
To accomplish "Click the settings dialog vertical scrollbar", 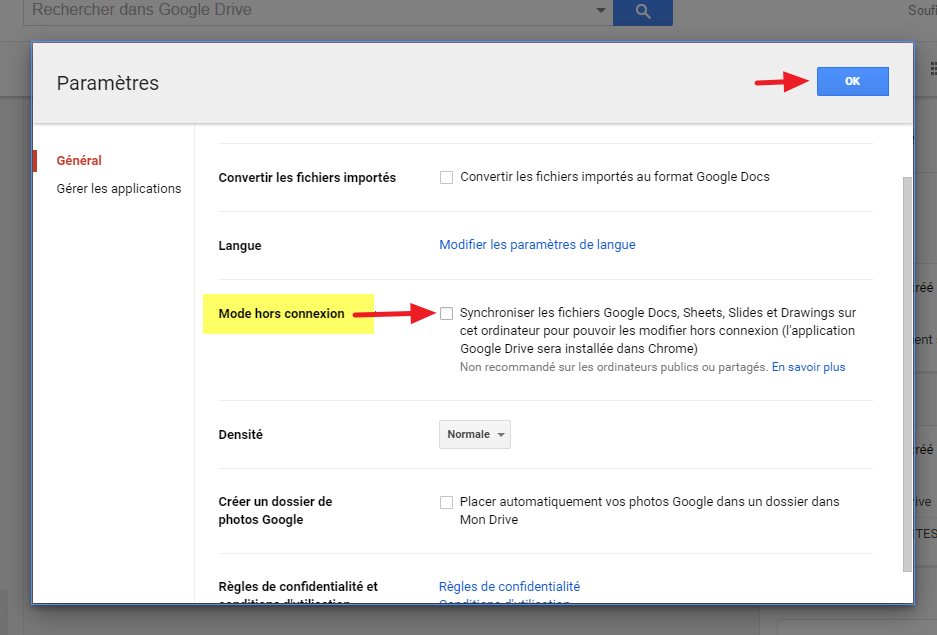I will pos(907,374).
